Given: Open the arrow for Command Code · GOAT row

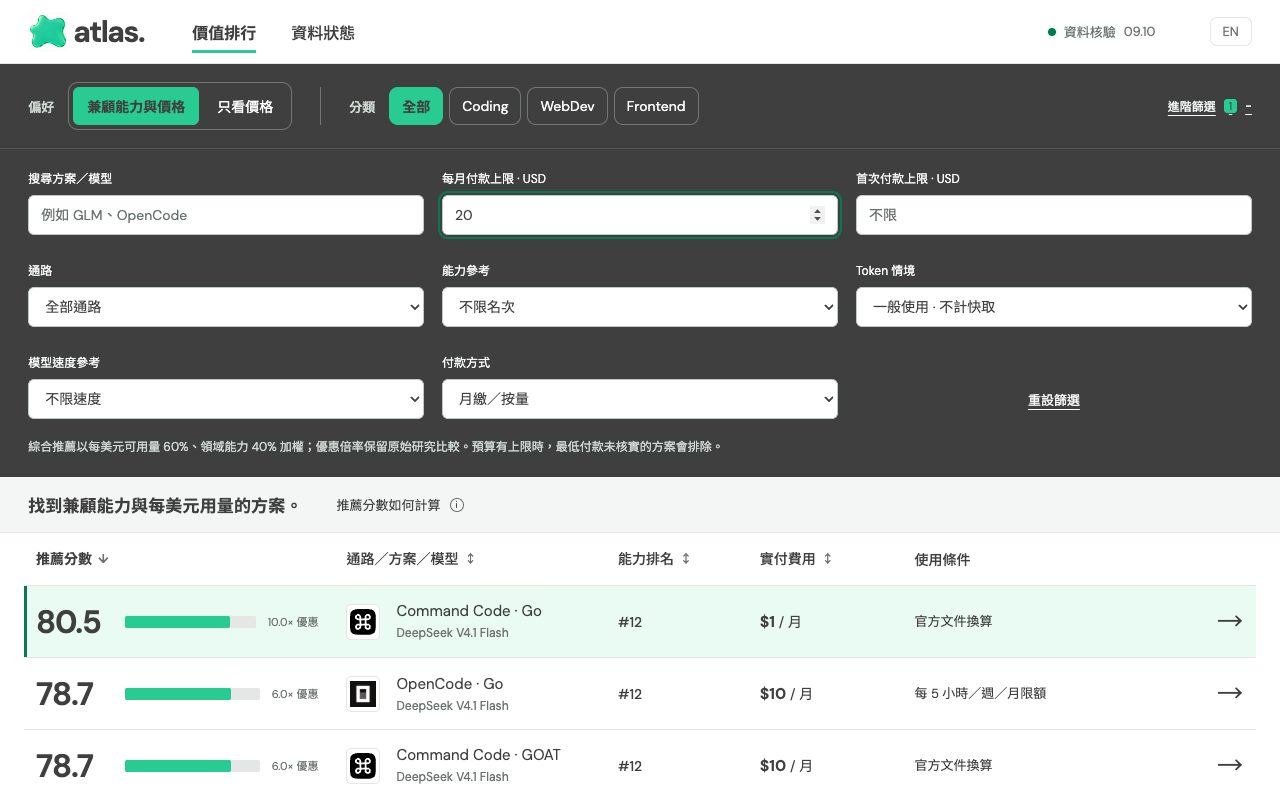Looking at the screenshot, I should [x=1230, y=765].
